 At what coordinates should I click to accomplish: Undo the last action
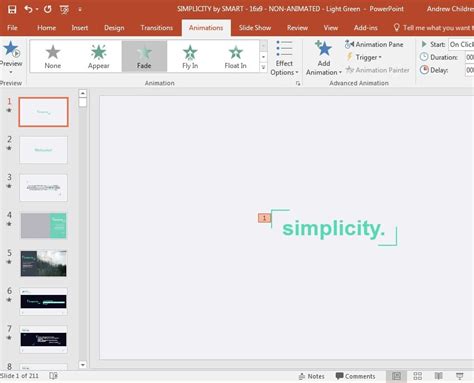click(x=28, y=9)
